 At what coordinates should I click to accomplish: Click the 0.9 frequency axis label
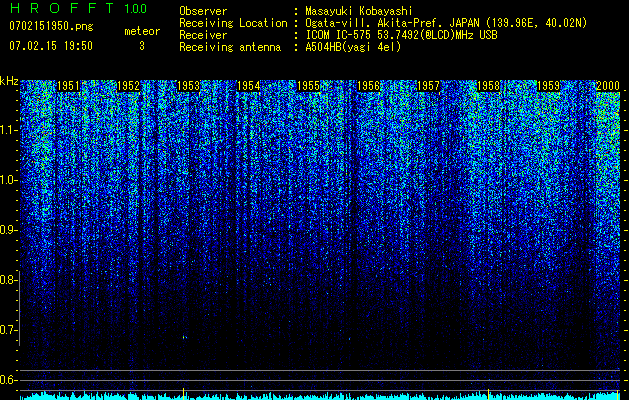coord(8,230)
